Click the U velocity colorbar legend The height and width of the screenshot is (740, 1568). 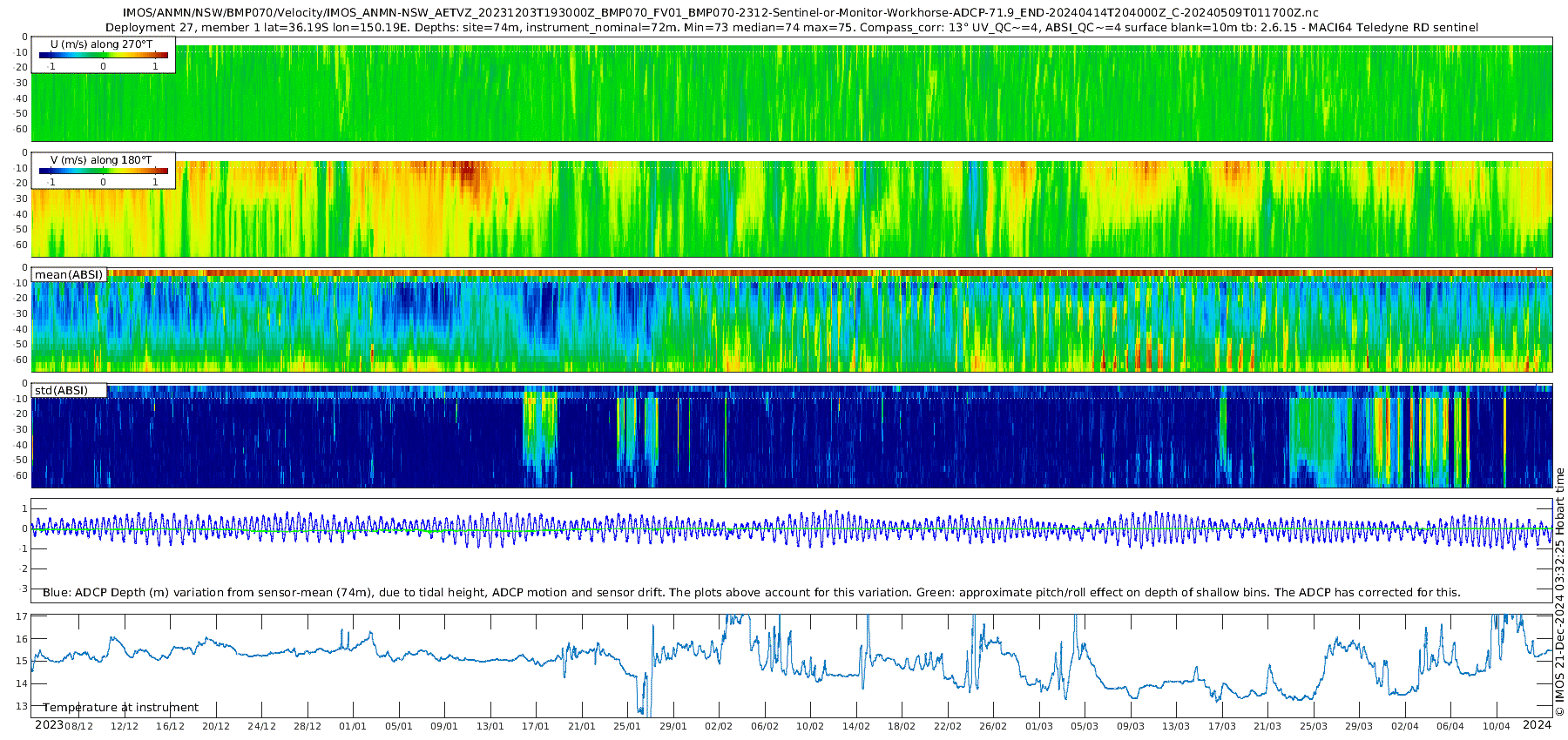point(103,56)
